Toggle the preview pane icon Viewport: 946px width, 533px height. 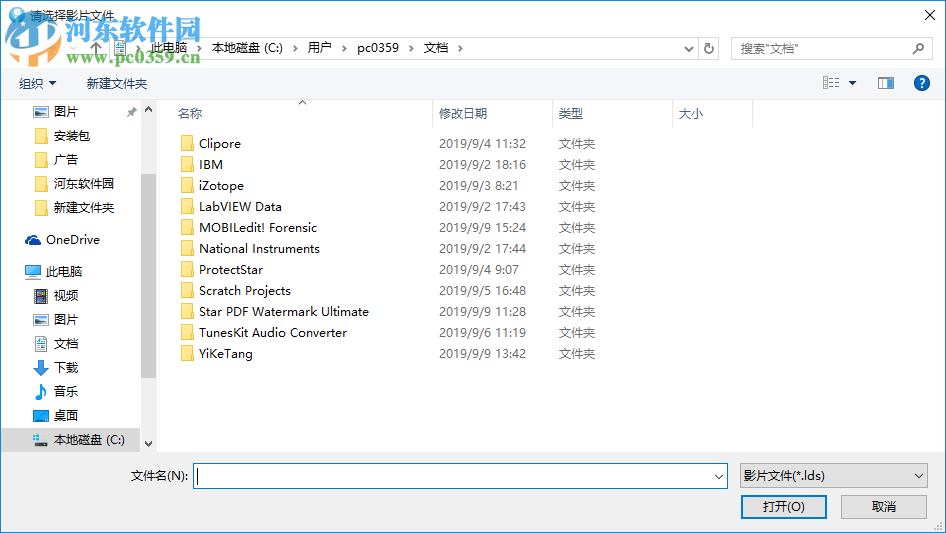pyautogui.click(x=886, y=83)
